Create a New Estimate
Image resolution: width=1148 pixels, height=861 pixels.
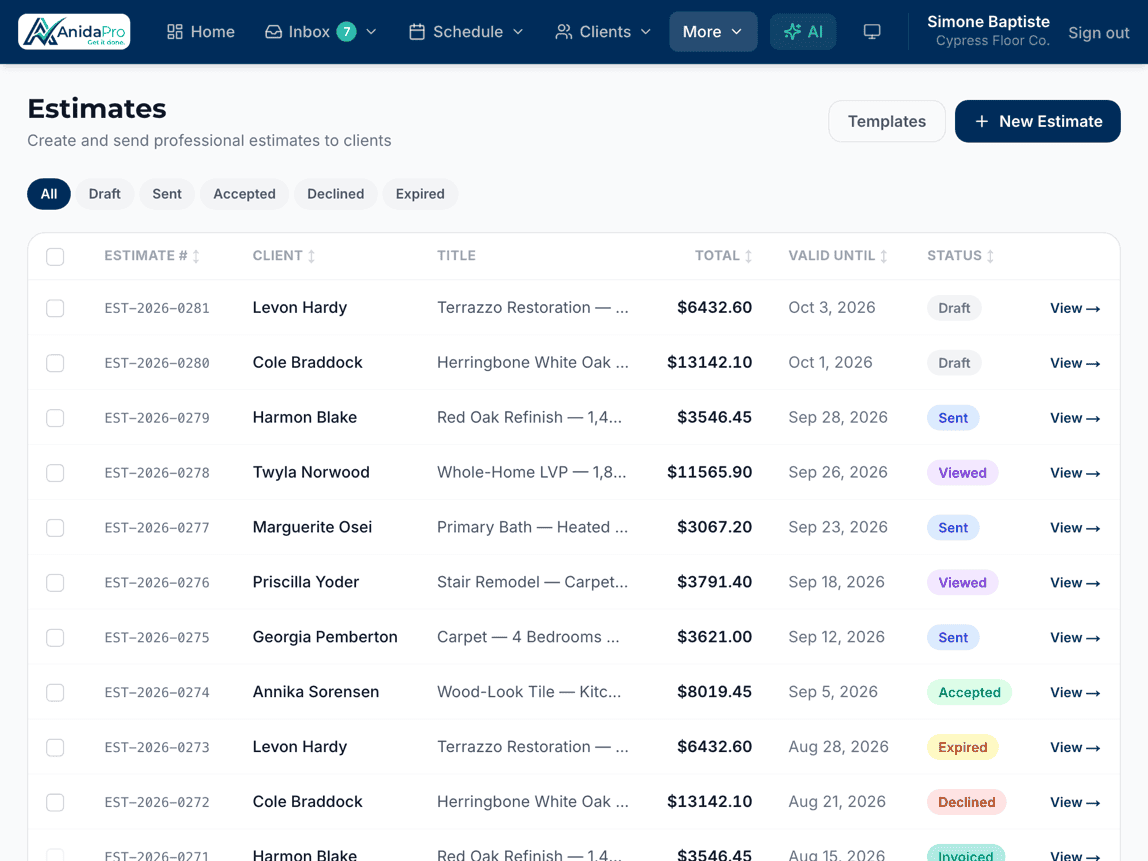1037,122
